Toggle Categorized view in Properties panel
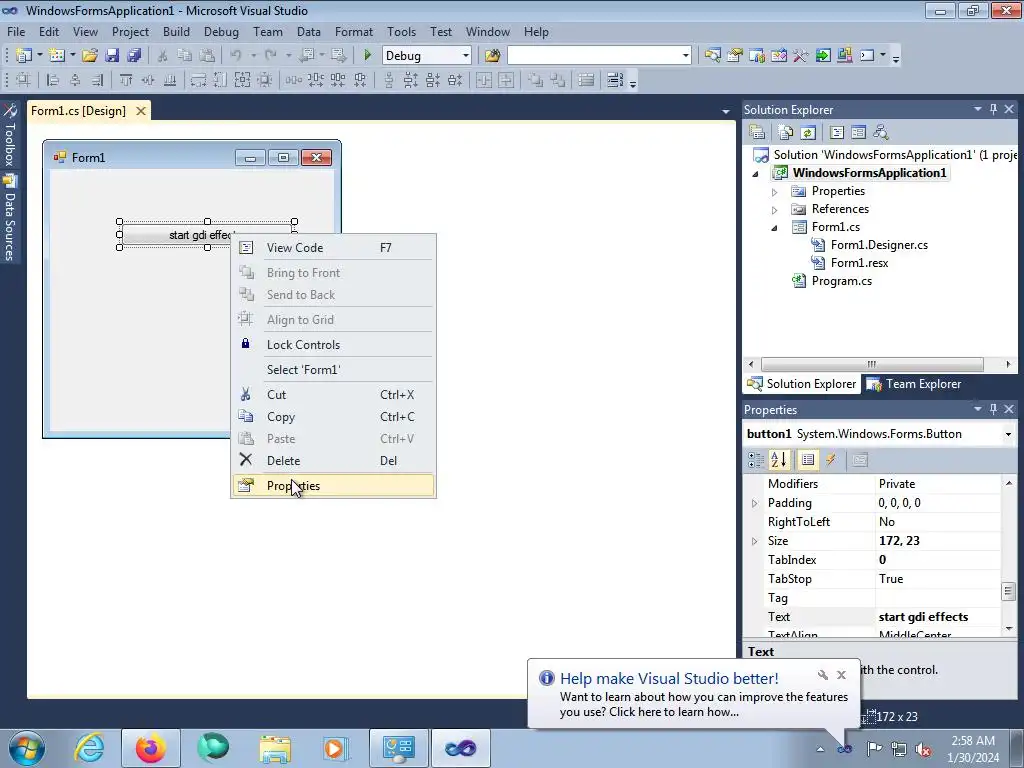Viewport: 1024px width, 768px height. tap(756, 460)
